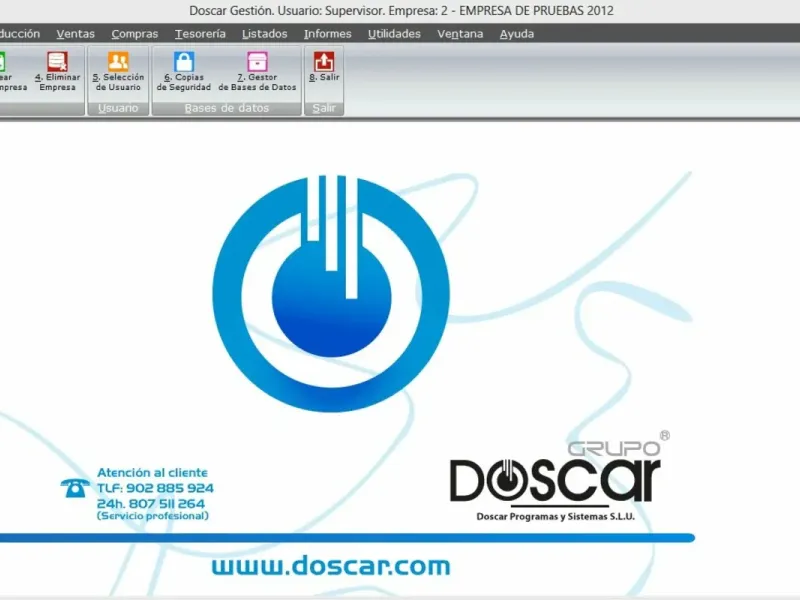The image size is (800, 600).
Task: Click the Salir group label
Action: click(x=324, y=108)
